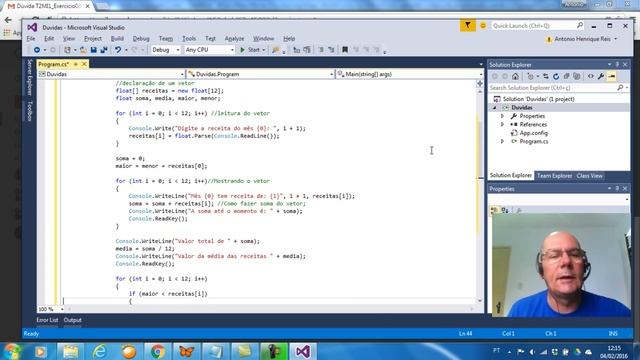Save the file with the floppy disk icon
This screenshot has width=640, height=360.
click(93, 50)
